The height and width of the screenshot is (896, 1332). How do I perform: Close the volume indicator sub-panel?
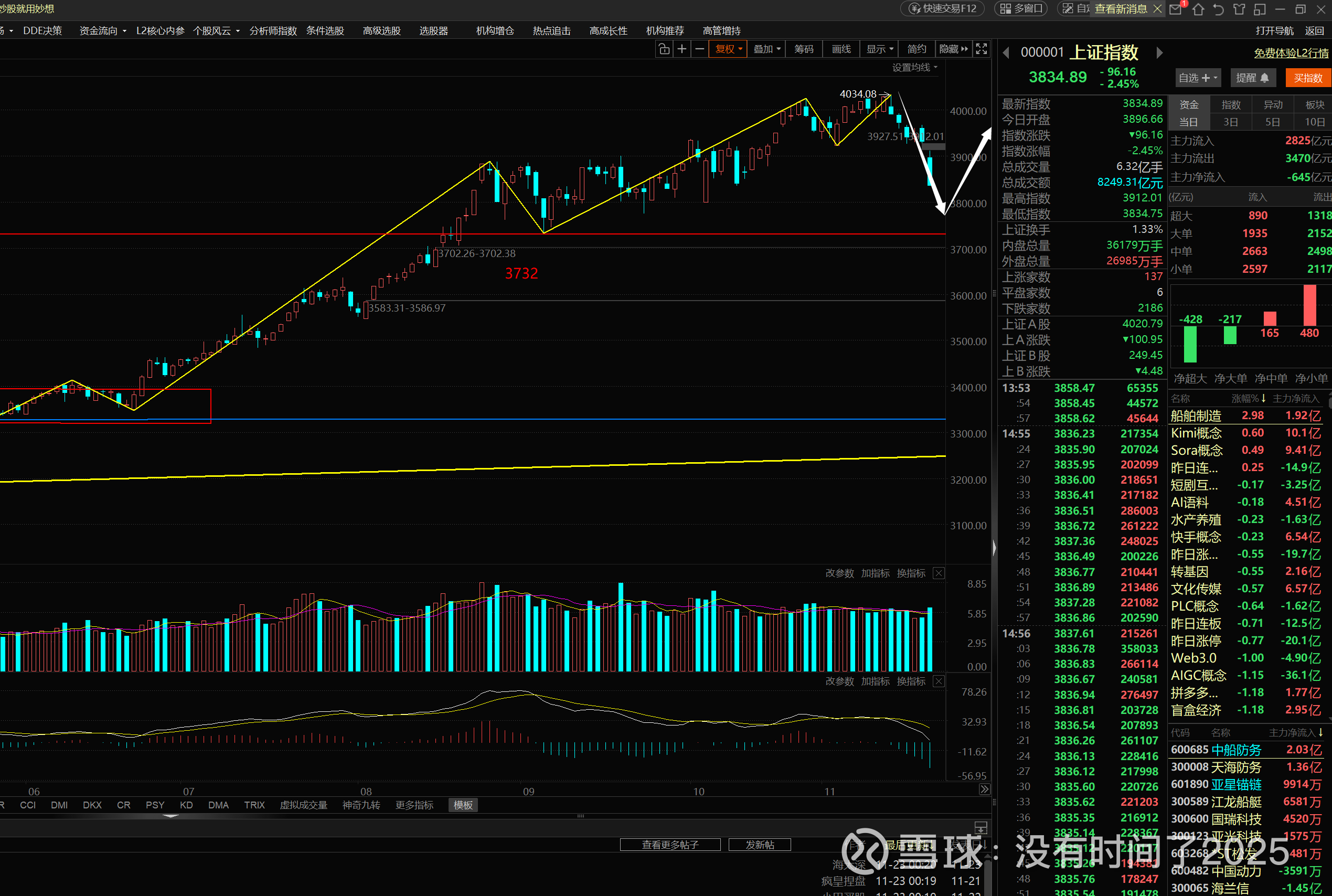[939, 573]
